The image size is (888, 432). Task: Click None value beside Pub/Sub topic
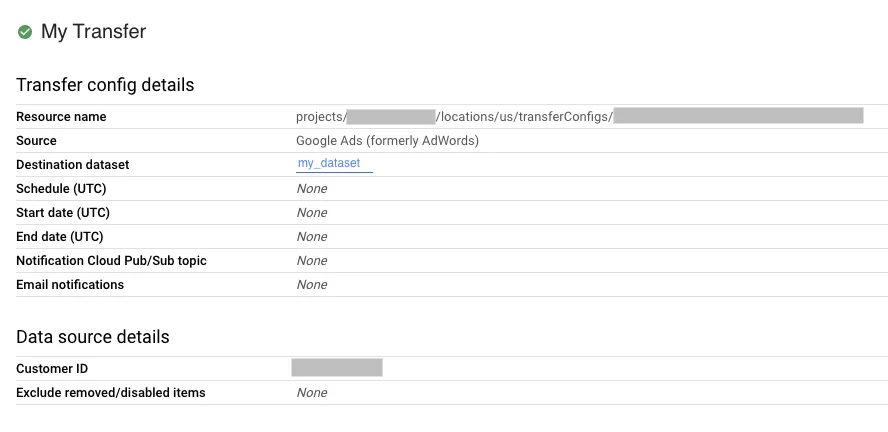[312, 261]
